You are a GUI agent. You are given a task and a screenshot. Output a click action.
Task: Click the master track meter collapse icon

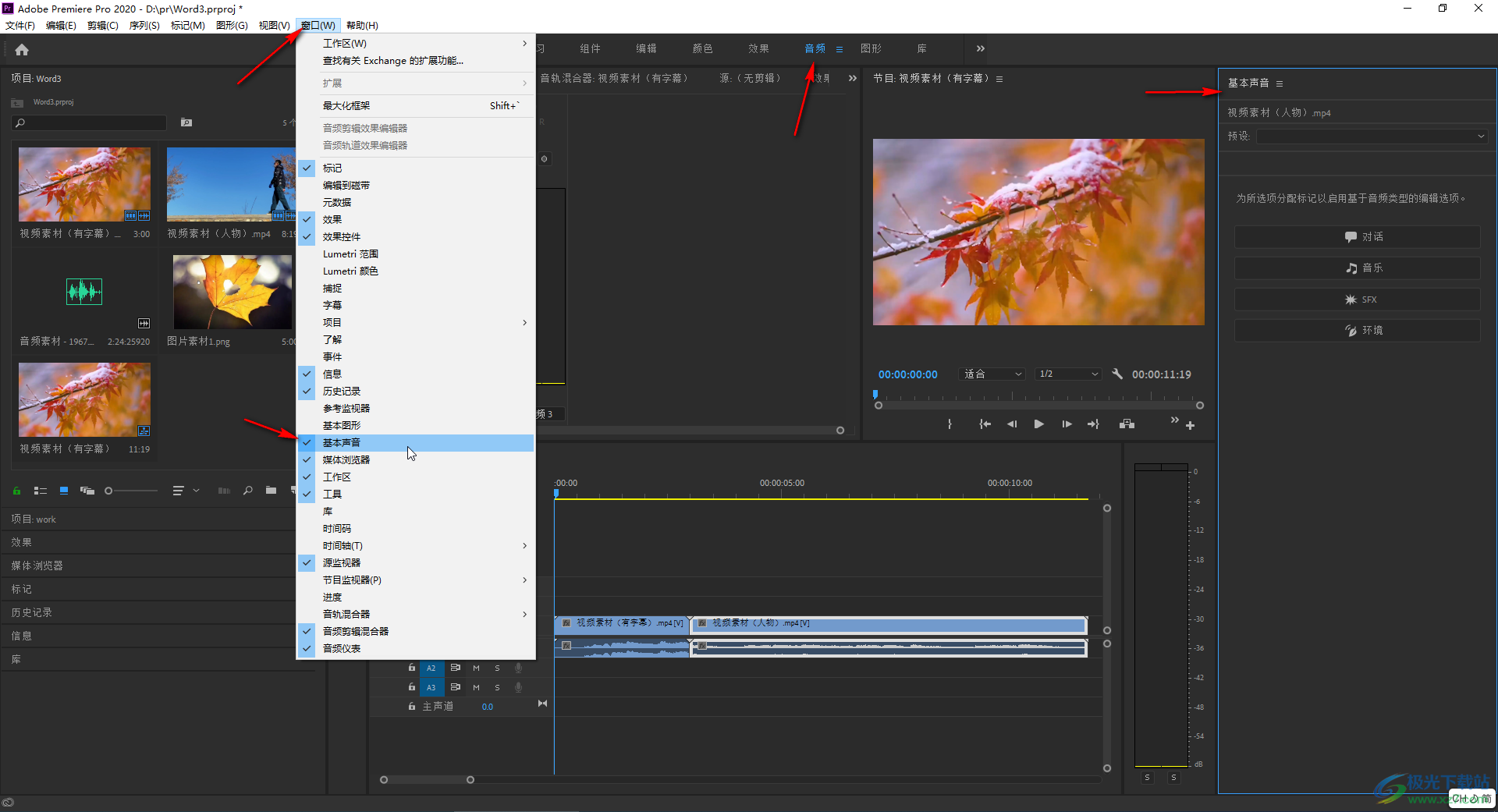(542, 704)
